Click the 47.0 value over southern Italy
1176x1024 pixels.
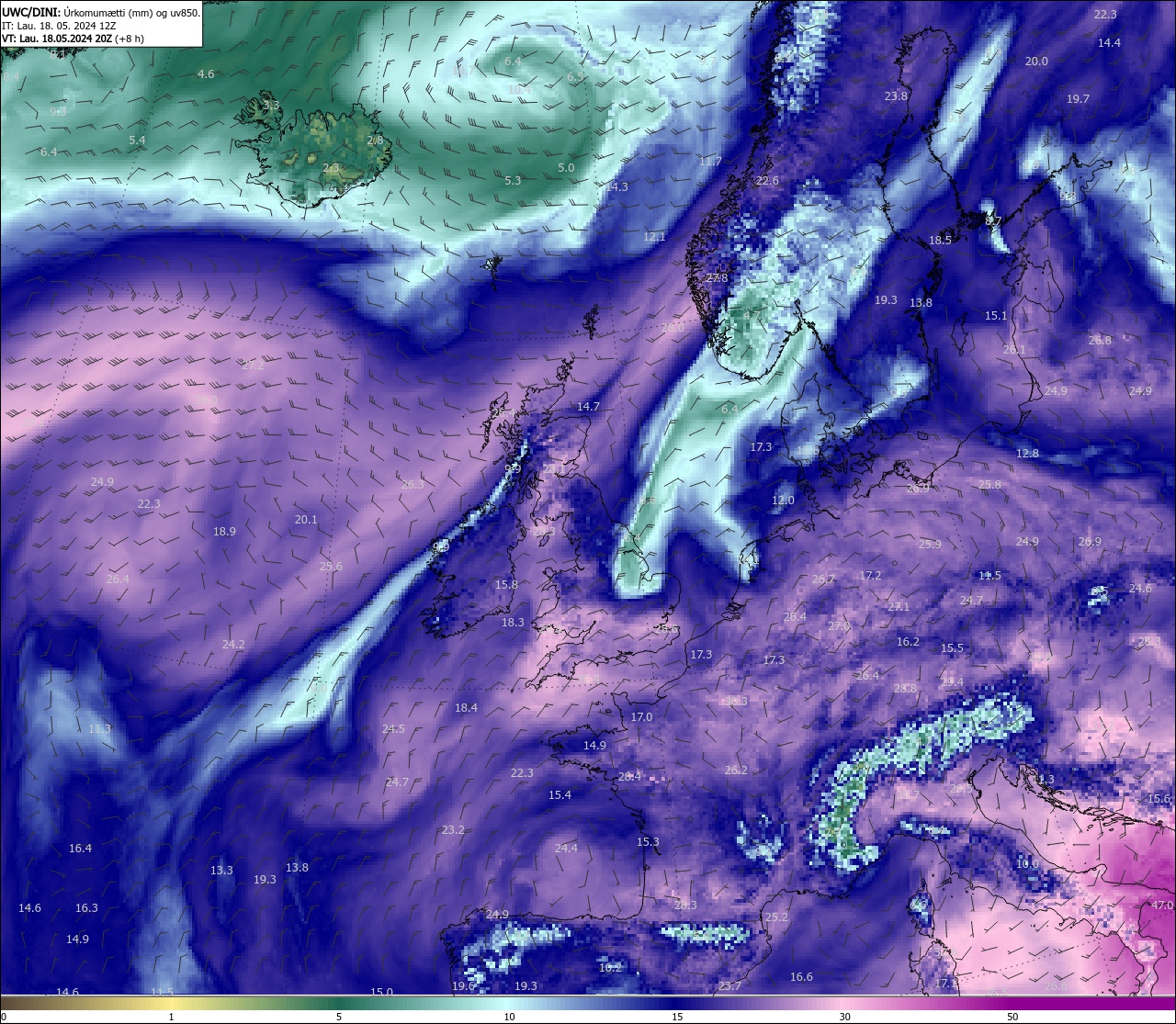click(x=1162, y=905)
